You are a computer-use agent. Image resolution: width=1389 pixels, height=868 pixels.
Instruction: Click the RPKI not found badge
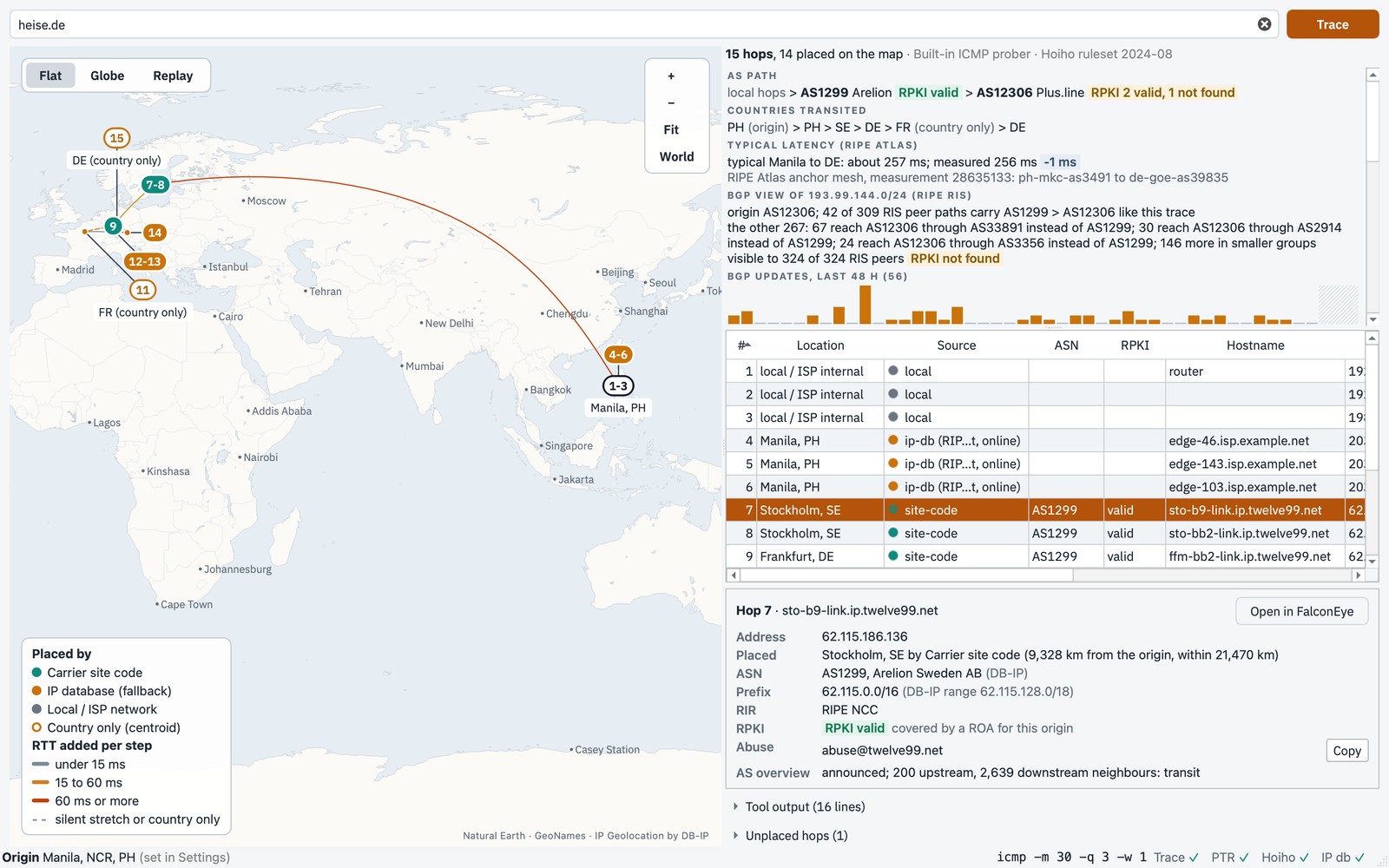(x=955, y=258)
